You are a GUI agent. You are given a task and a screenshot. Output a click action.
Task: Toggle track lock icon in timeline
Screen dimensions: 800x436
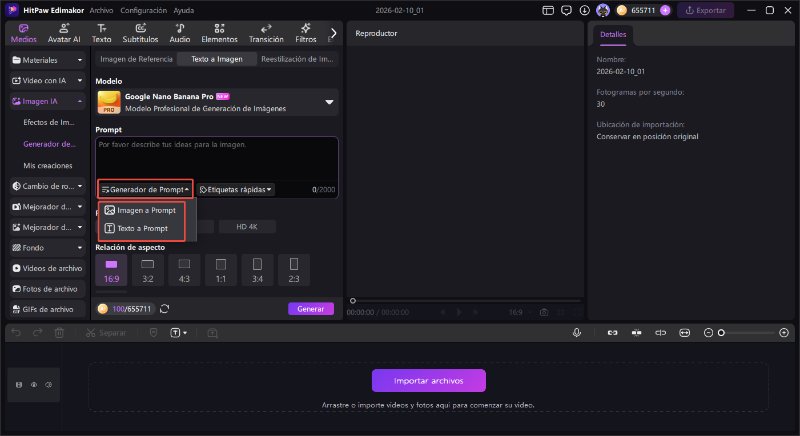point(19,385)
